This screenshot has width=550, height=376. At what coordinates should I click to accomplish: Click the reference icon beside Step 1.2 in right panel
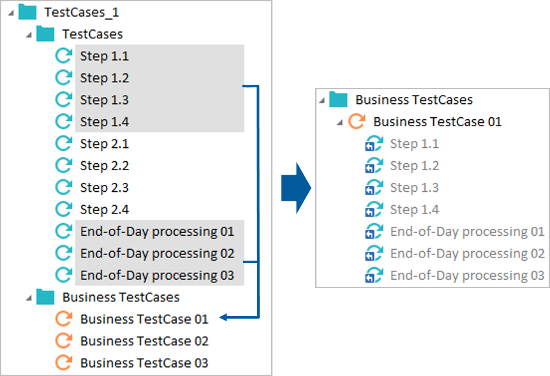point(374,166)
